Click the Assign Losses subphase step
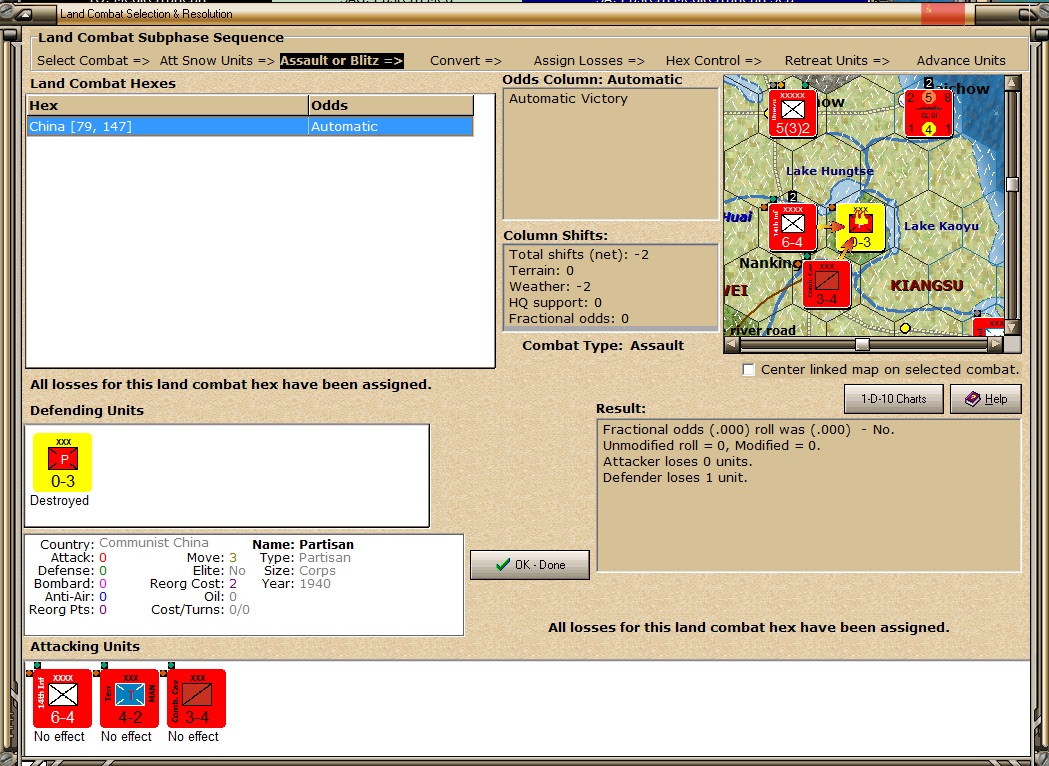1049x766 pixels. (x=589, y=61)
